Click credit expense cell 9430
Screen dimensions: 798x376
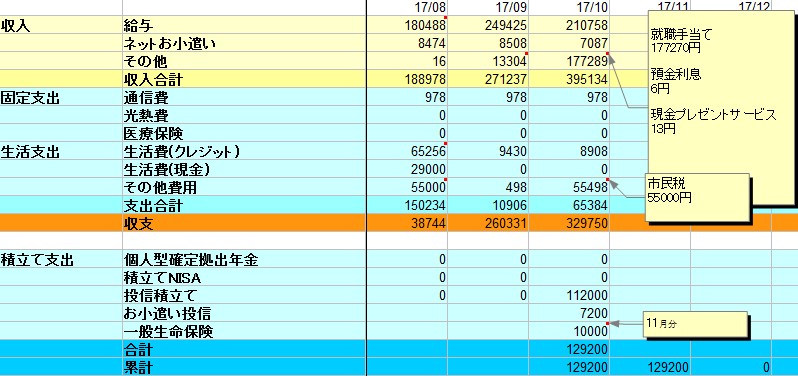click(x=488, y=151)
